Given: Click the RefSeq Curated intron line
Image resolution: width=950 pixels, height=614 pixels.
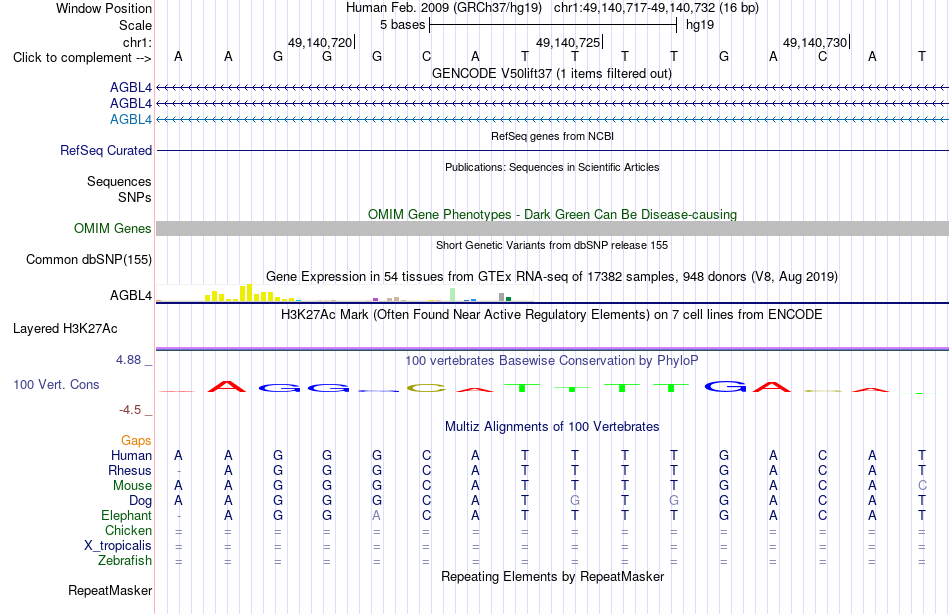Looking at the screenshot, I should point(552,150).
